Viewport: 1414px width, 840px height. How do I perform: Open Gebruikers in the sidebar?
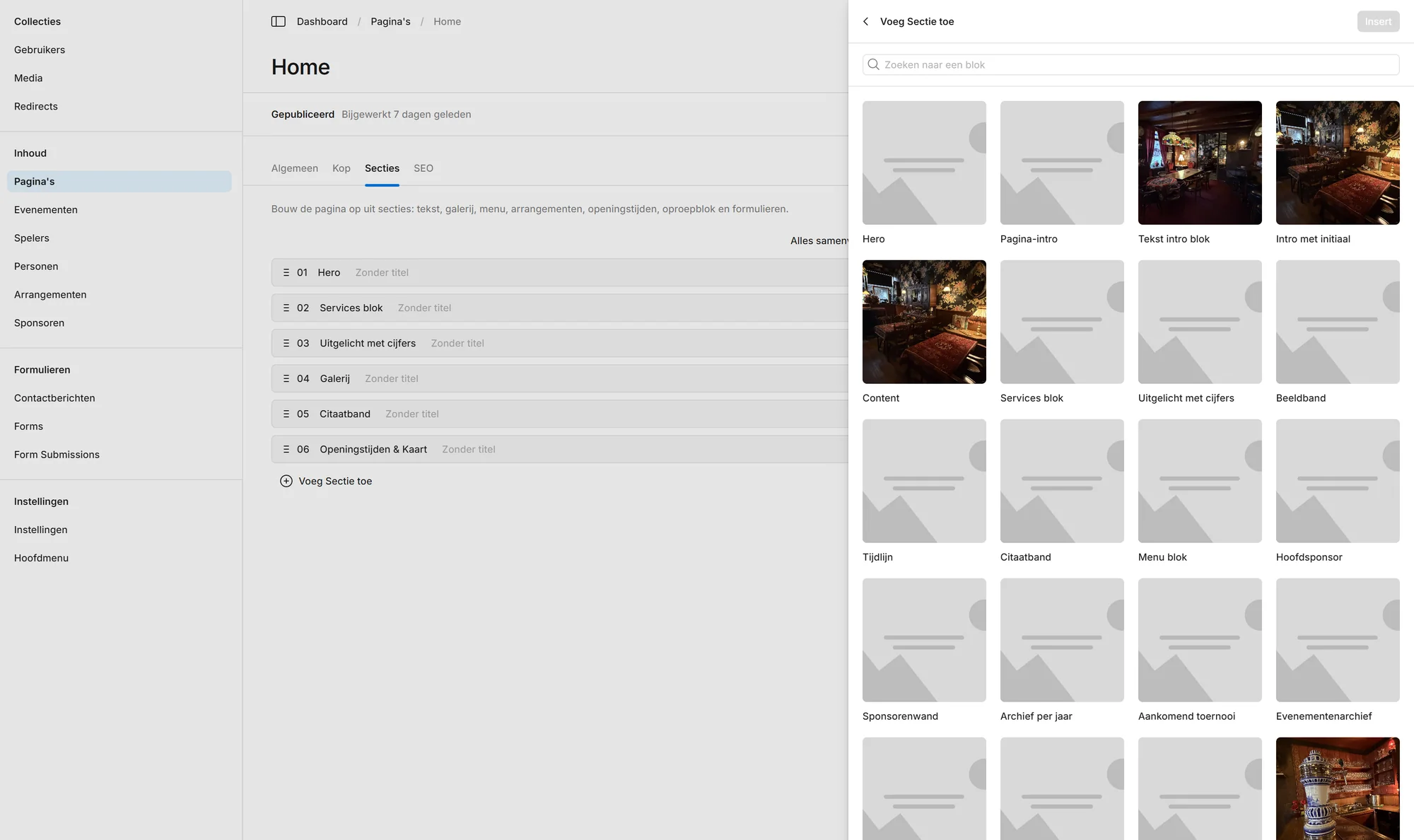click(40, 49)
